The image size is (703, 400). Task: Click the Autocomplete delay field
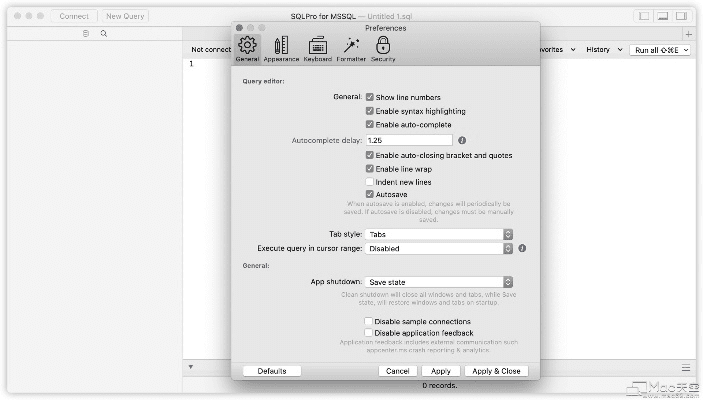(x=409, y=140)
